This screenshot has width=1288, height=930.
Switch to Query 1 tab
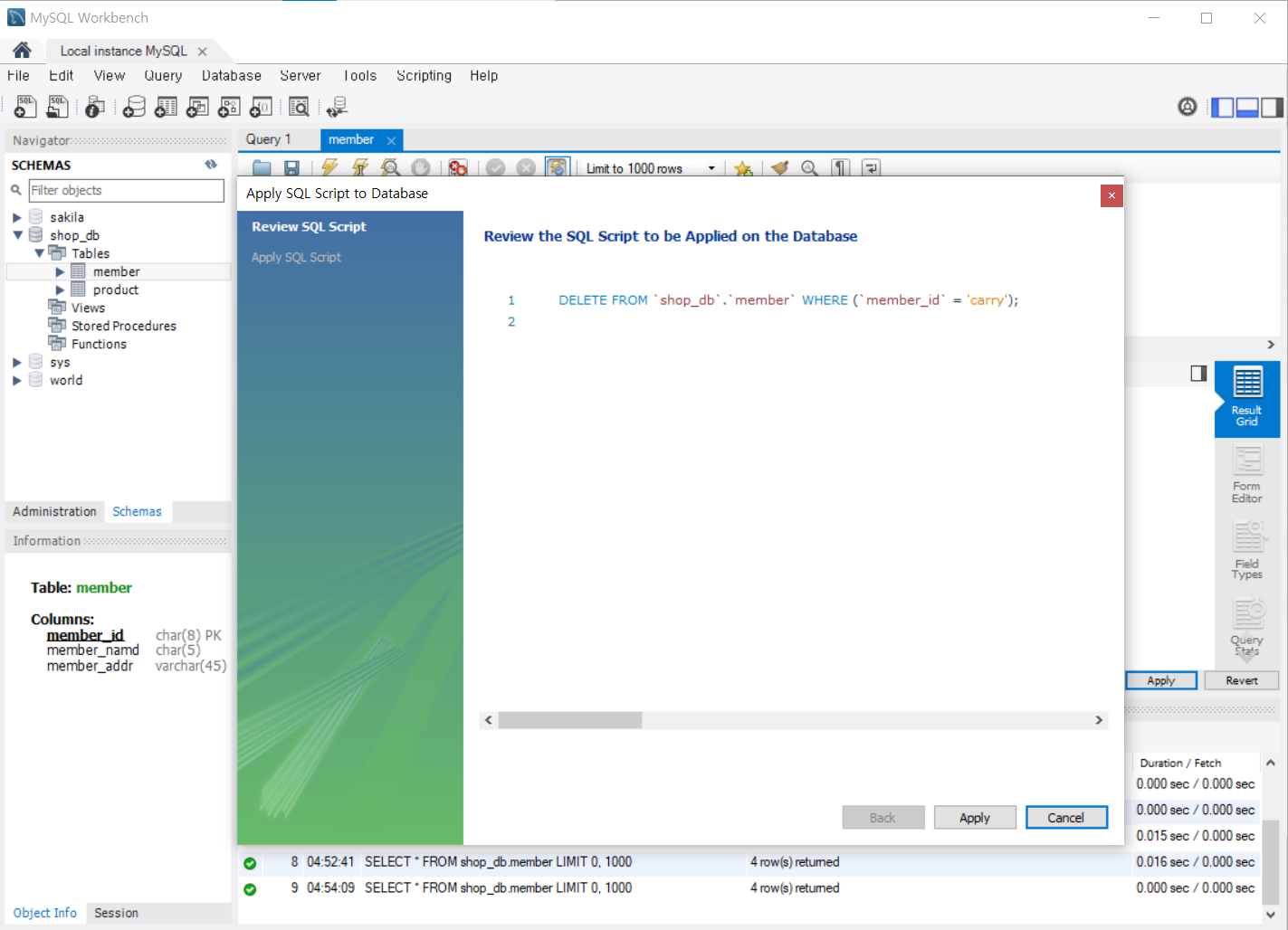coord(269,139)
